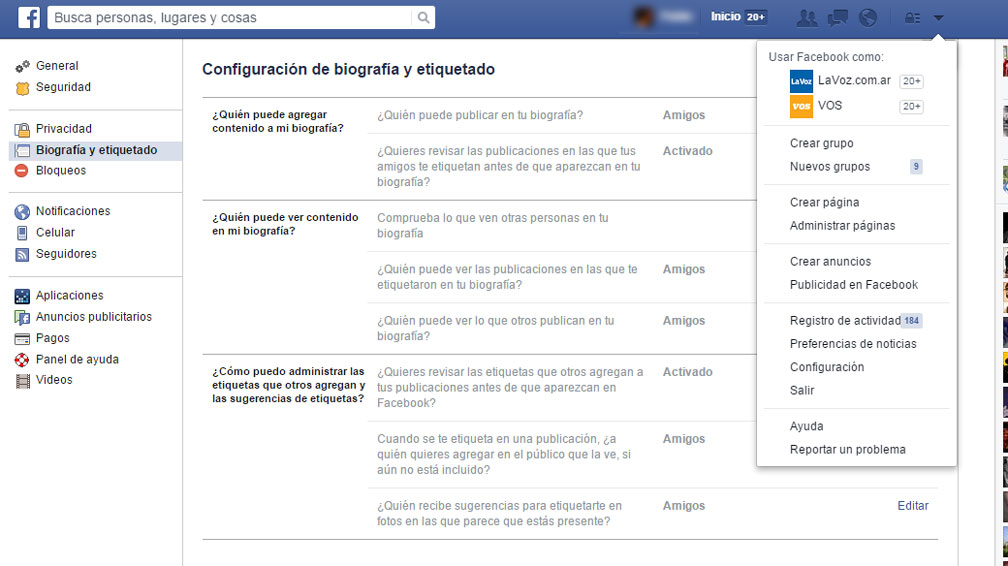Use Facebook as LaVoz.com.ar
Image resolution: width=1008 pixels, height=566 pixels.
pyautogui.click(x=856, y=81)
